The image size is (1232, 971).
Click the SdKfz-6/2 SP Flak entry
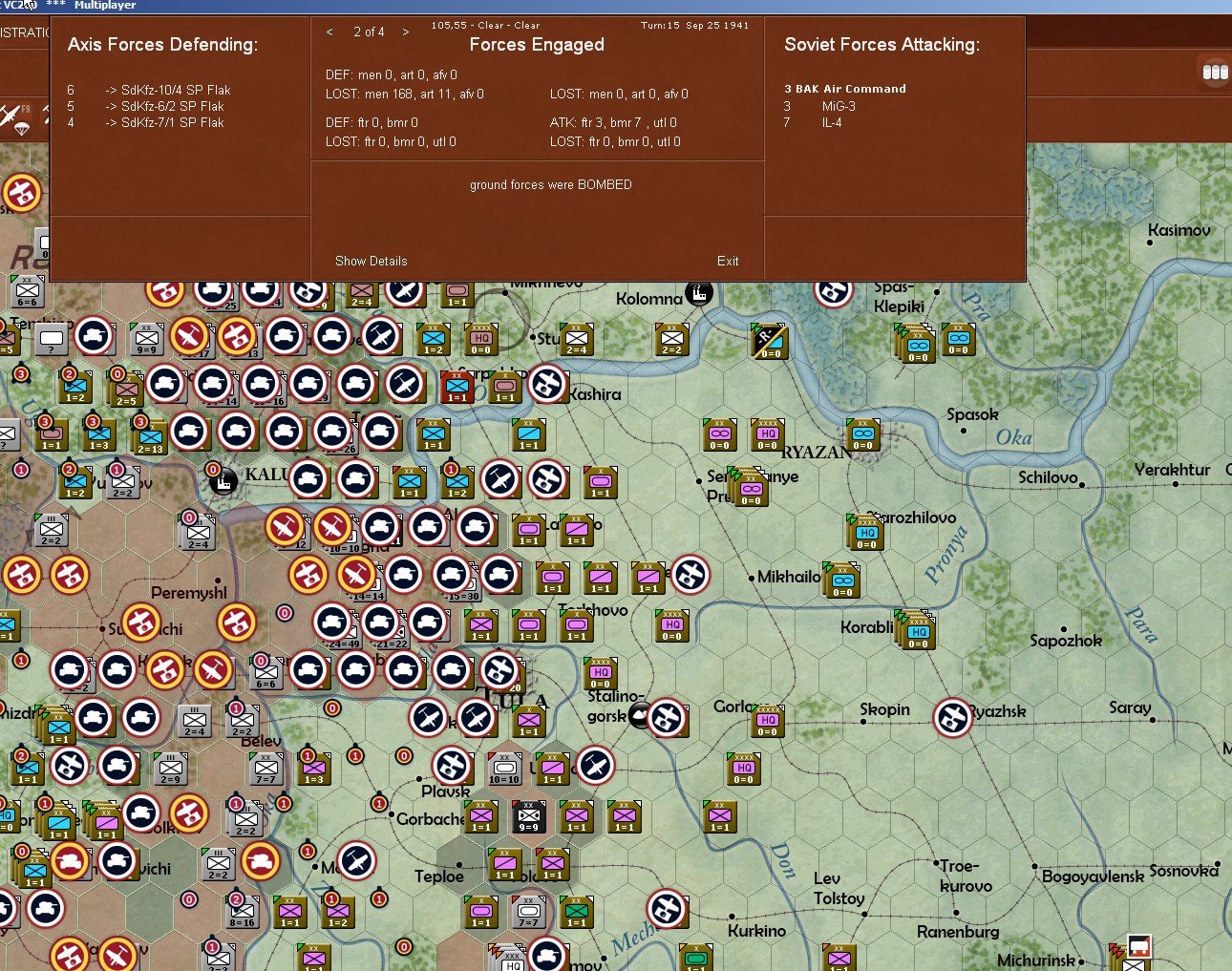164,106
